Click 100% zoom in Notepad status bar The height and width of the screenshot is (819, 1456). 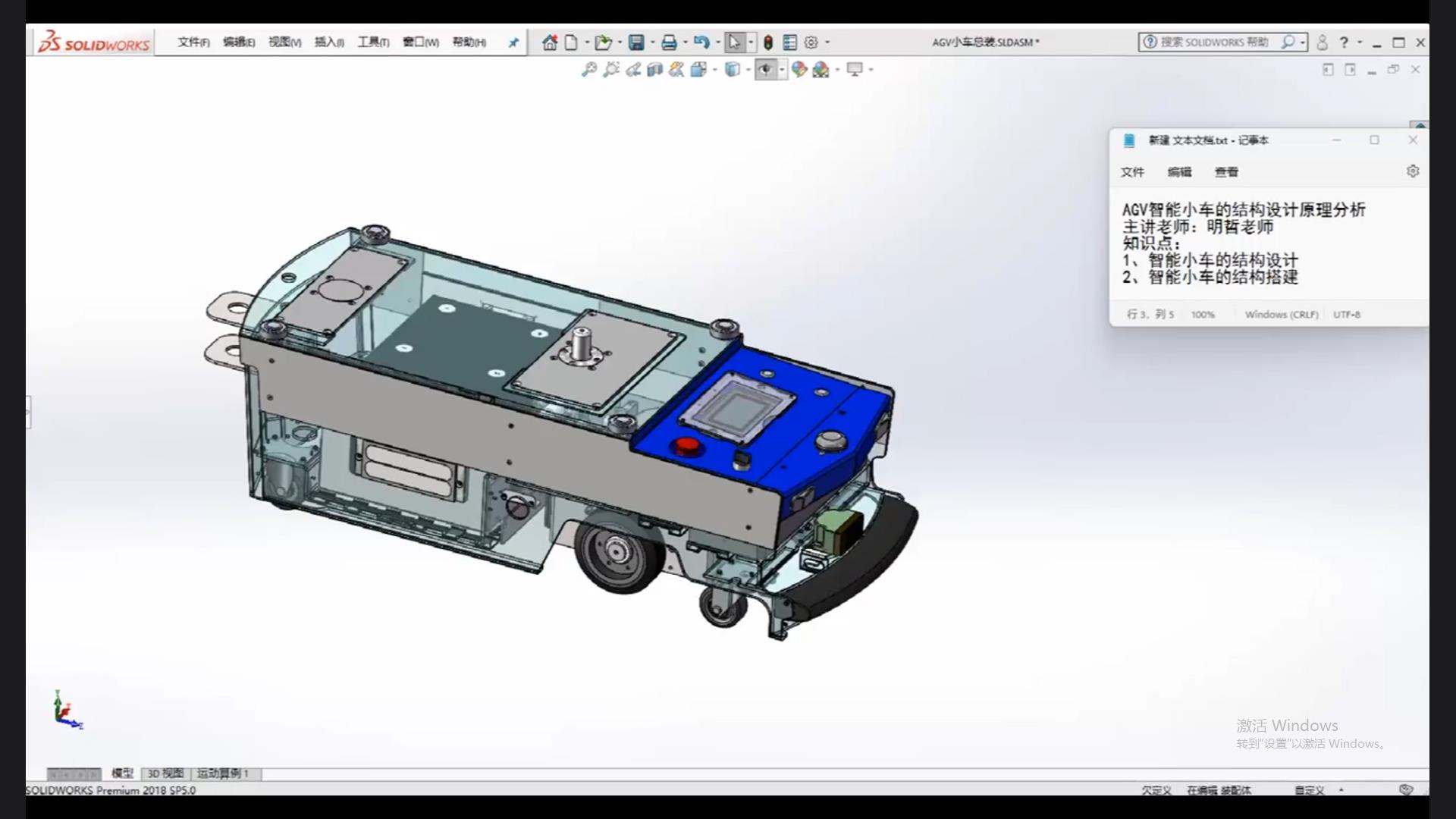click(x=1203, y=315)
